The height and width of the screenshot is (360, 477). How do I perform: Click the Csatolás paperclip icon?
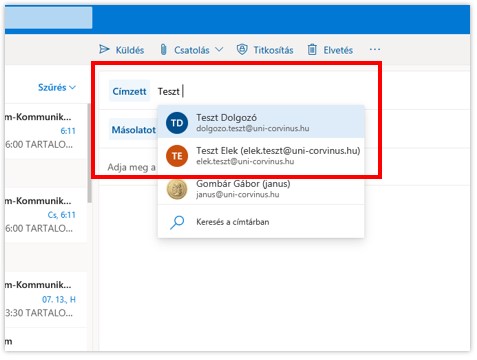coord(163,50)
